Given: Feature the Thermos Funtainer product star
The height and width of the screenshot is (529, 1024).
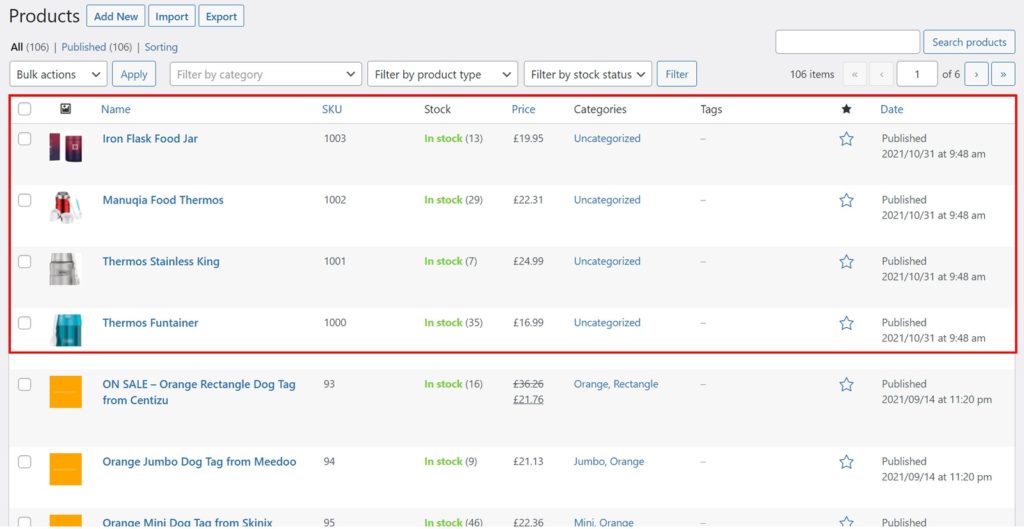Looking at the screenshot, I should pyautogui.click(x=846, y=323).
